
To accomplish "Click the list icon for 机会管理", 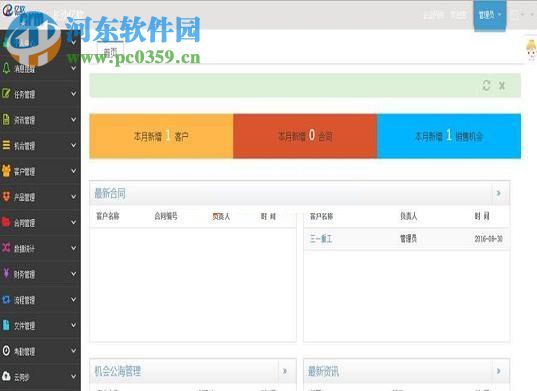I will point(6,145).
